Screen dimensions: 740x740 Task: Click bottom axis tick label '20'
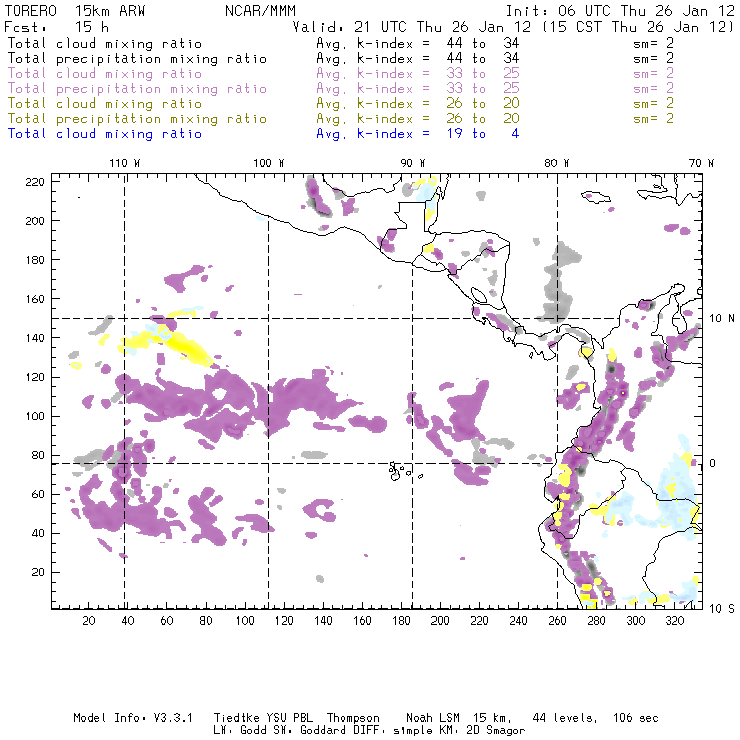click(89, 621)
